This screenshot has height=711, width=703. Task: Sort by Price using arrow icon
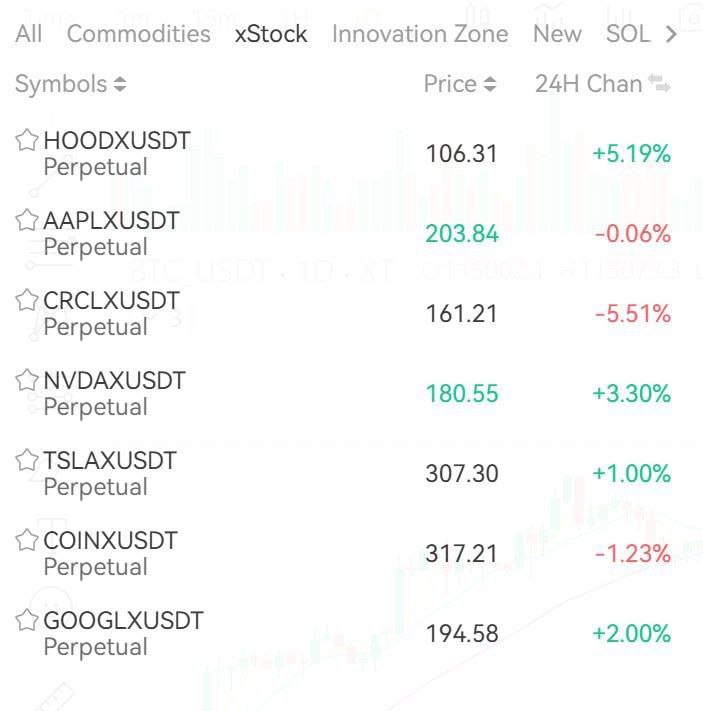(x=490, y=84)
